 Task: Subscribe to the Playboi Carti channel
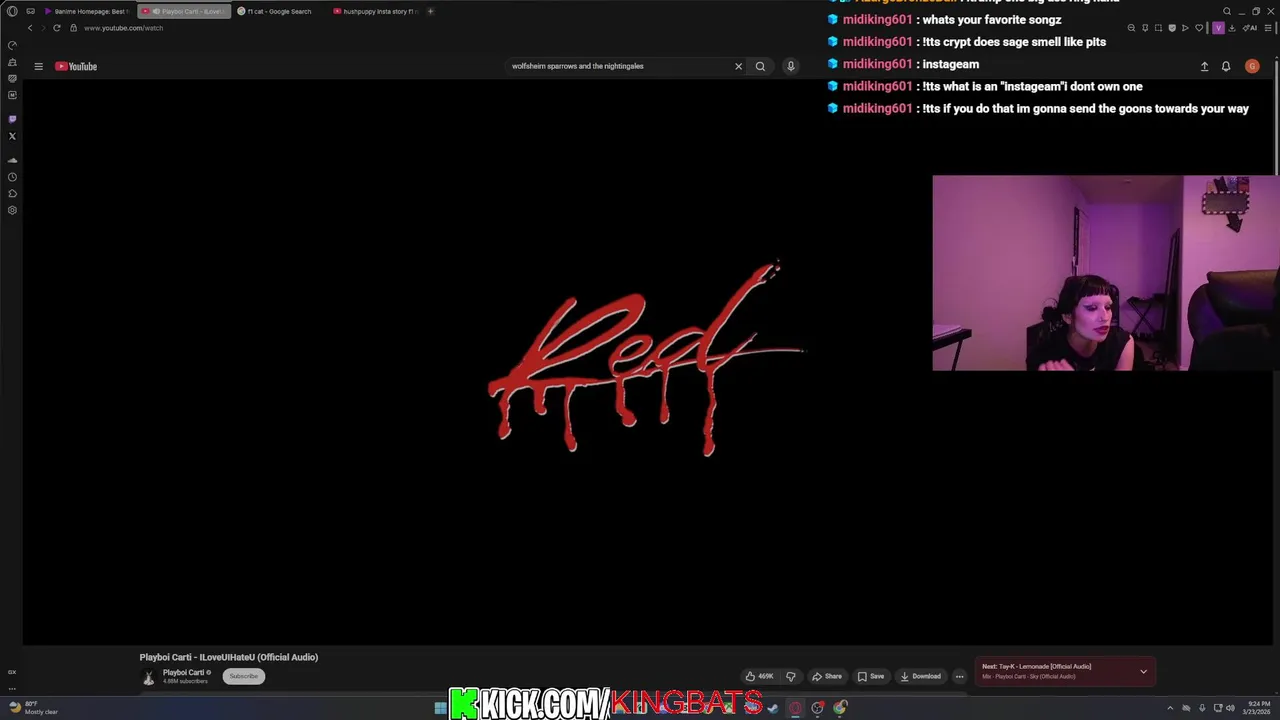(243, 676)
